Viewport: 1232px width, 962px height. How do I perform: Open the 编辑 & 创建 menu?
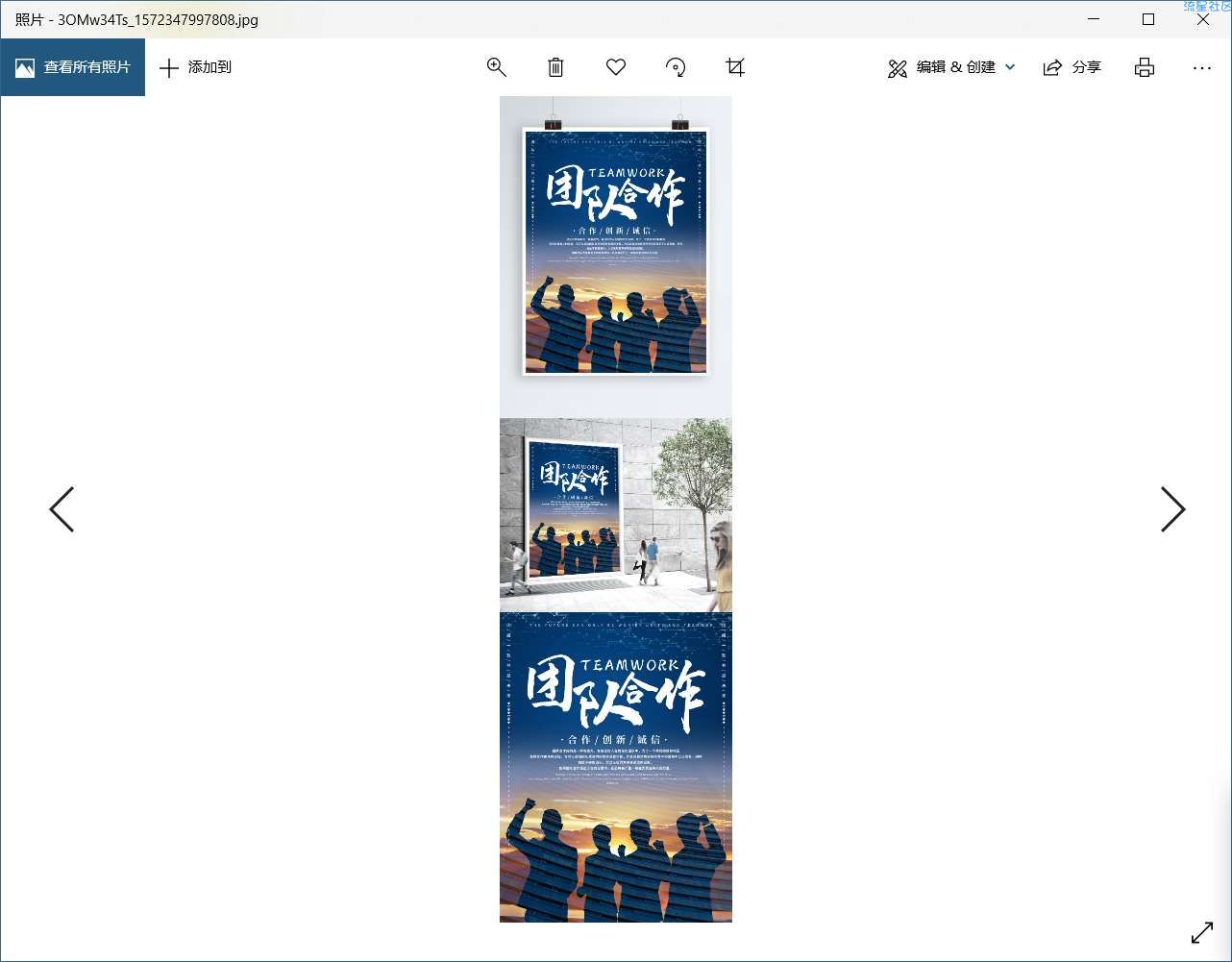click(x=942, y=67)
